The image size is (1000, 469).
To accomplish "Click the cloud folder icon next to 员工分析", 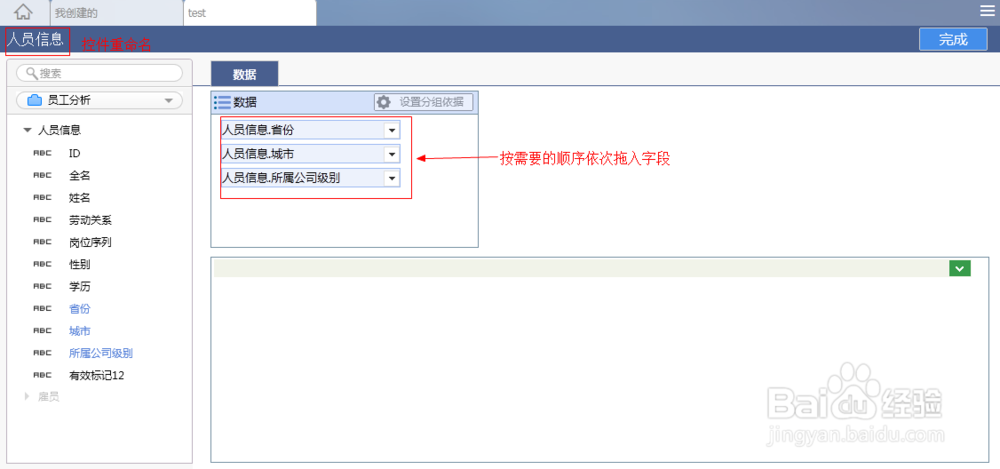I will [35, 100].
